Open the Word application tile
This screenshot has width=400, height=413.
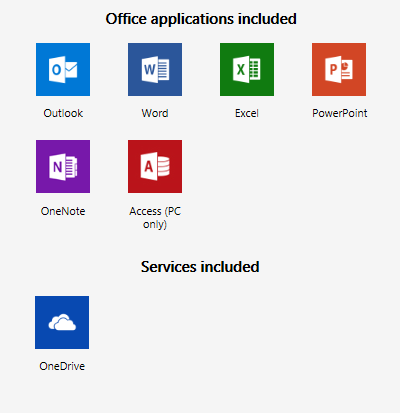tap(155, 69)
